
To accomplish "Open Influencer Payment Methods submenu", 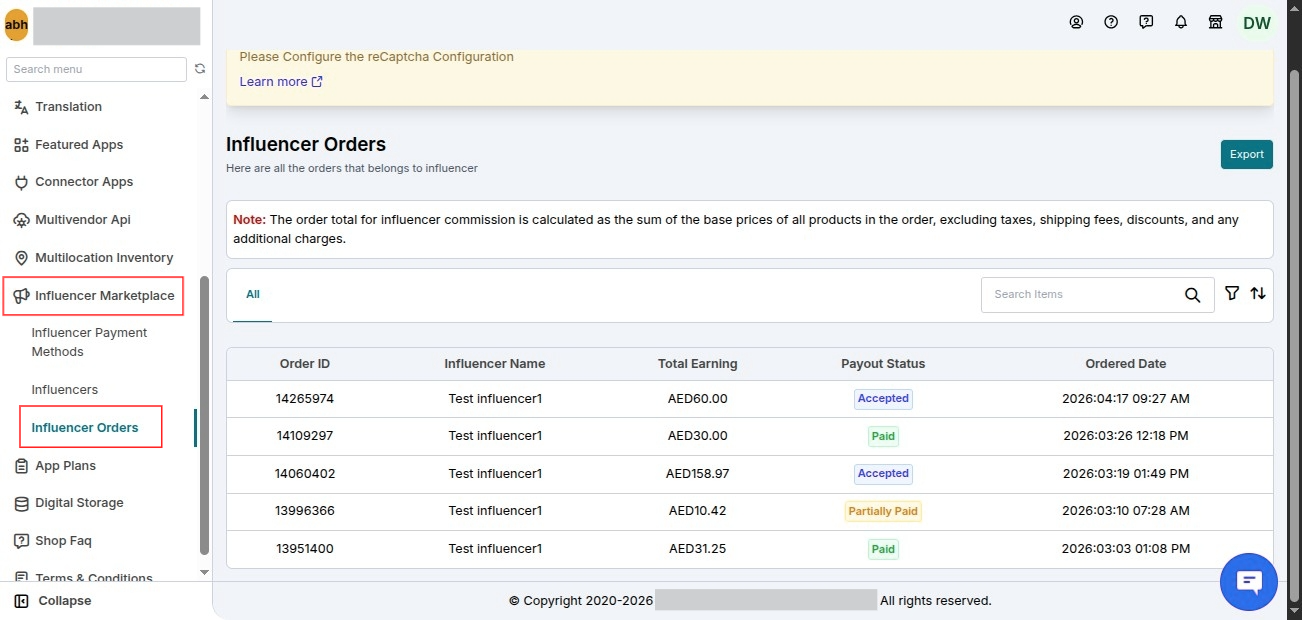I will coord(89,342).
